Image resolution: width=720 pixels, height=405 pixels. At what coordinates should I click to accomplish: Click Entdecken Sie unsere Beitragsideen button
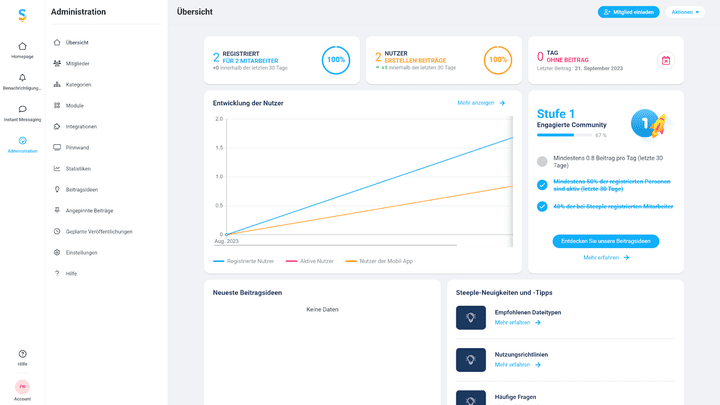605,241
